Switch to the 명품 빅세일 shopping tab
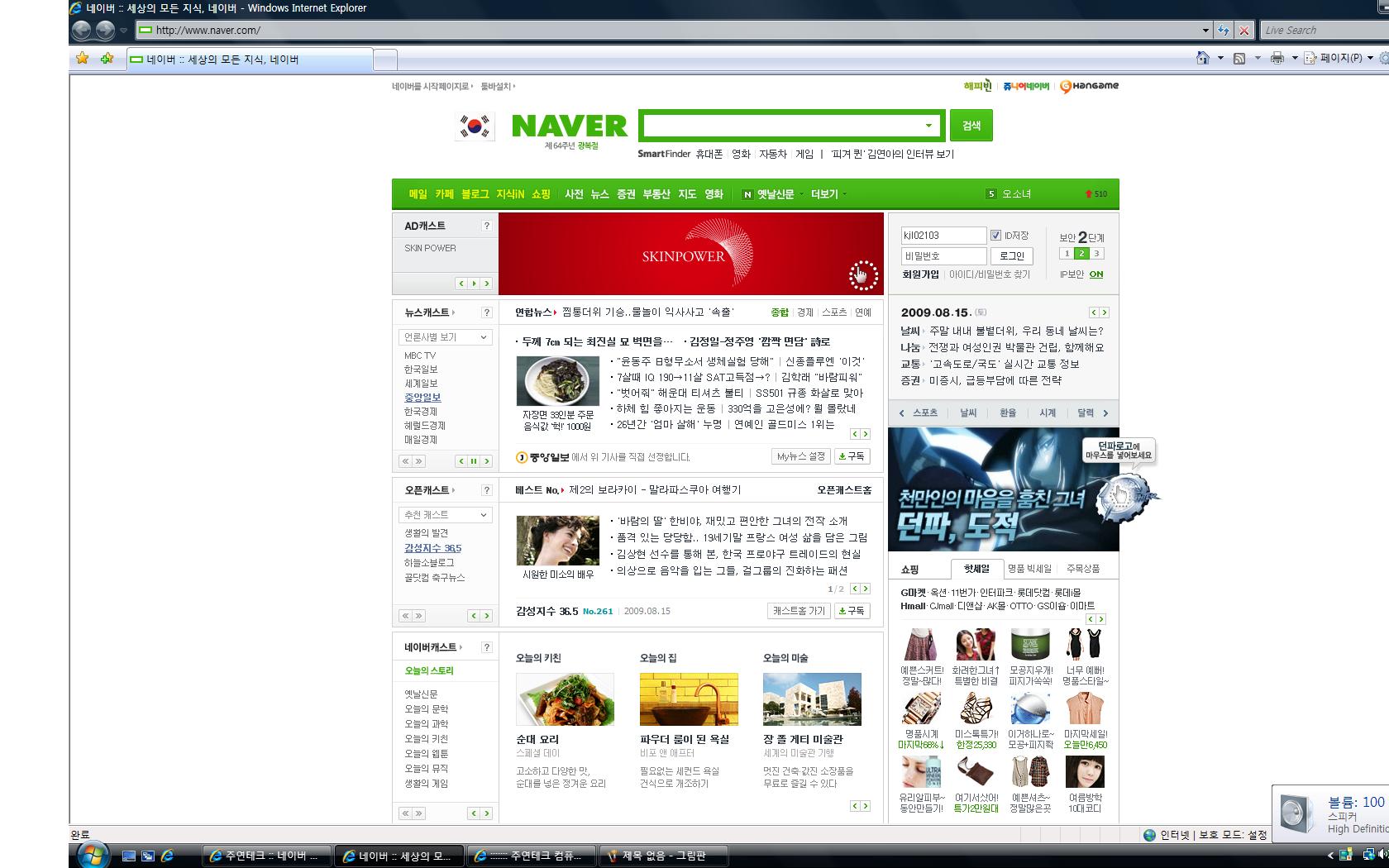1389x868 pixels. pos(1029,569)
